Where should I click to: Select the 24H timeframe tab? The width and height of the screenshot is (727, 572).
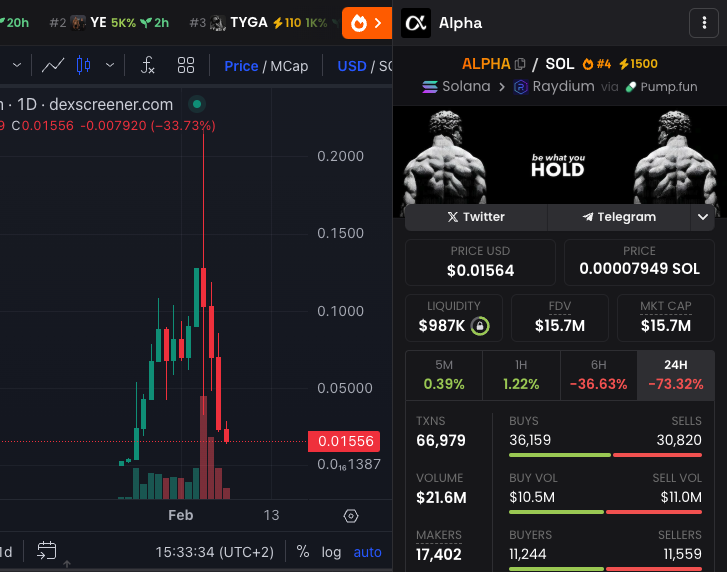(x=676, y=375)
